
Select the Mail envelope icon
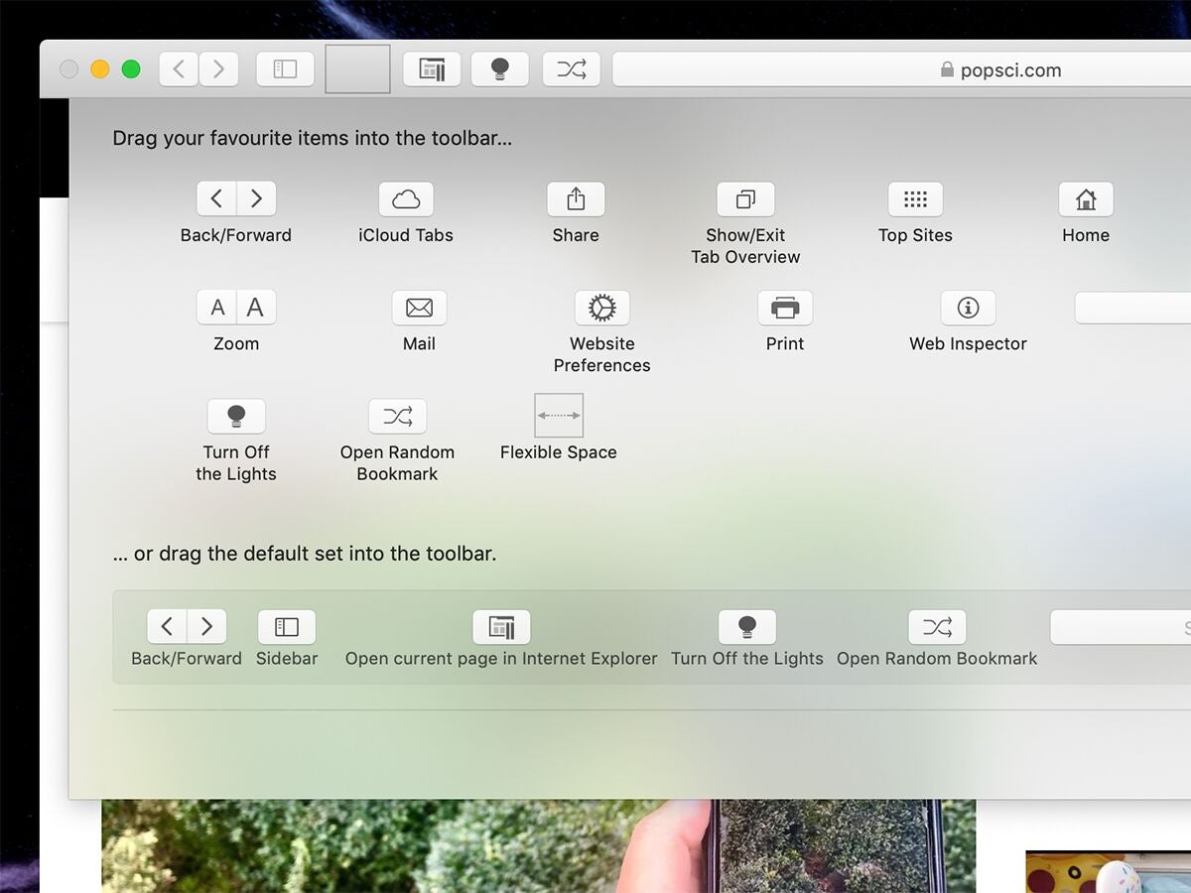point(418,307)
